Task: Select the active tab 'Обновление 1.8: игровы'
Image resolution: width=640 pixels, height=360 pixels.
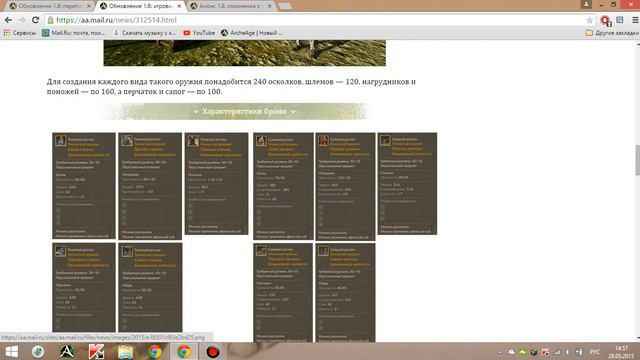Action: click(139, 6)
